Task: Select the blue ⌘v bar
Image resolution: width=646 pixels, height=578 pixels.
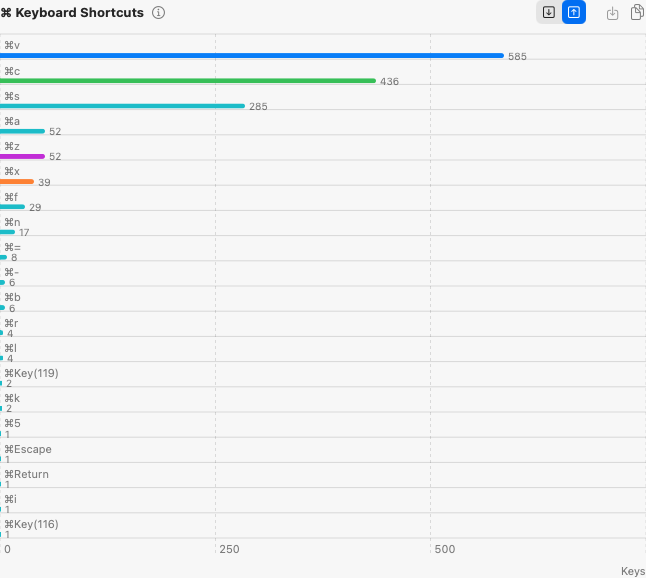Action: click(x=250, y=55)
